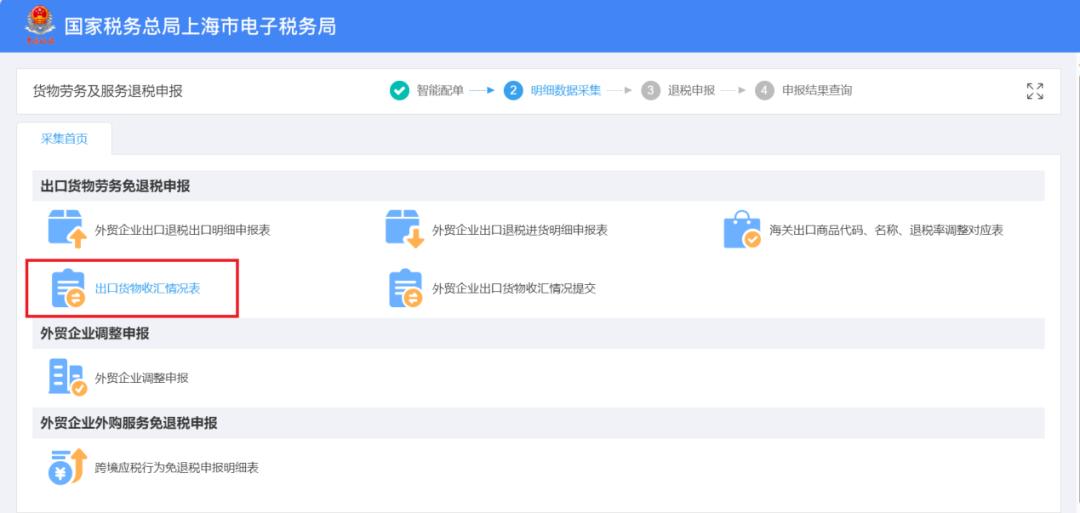The width and height of the screenshot is (1080, 513).
Task: Click the 货物劳务及服务退税申报 page title
Action: click(x=108, y=91)
